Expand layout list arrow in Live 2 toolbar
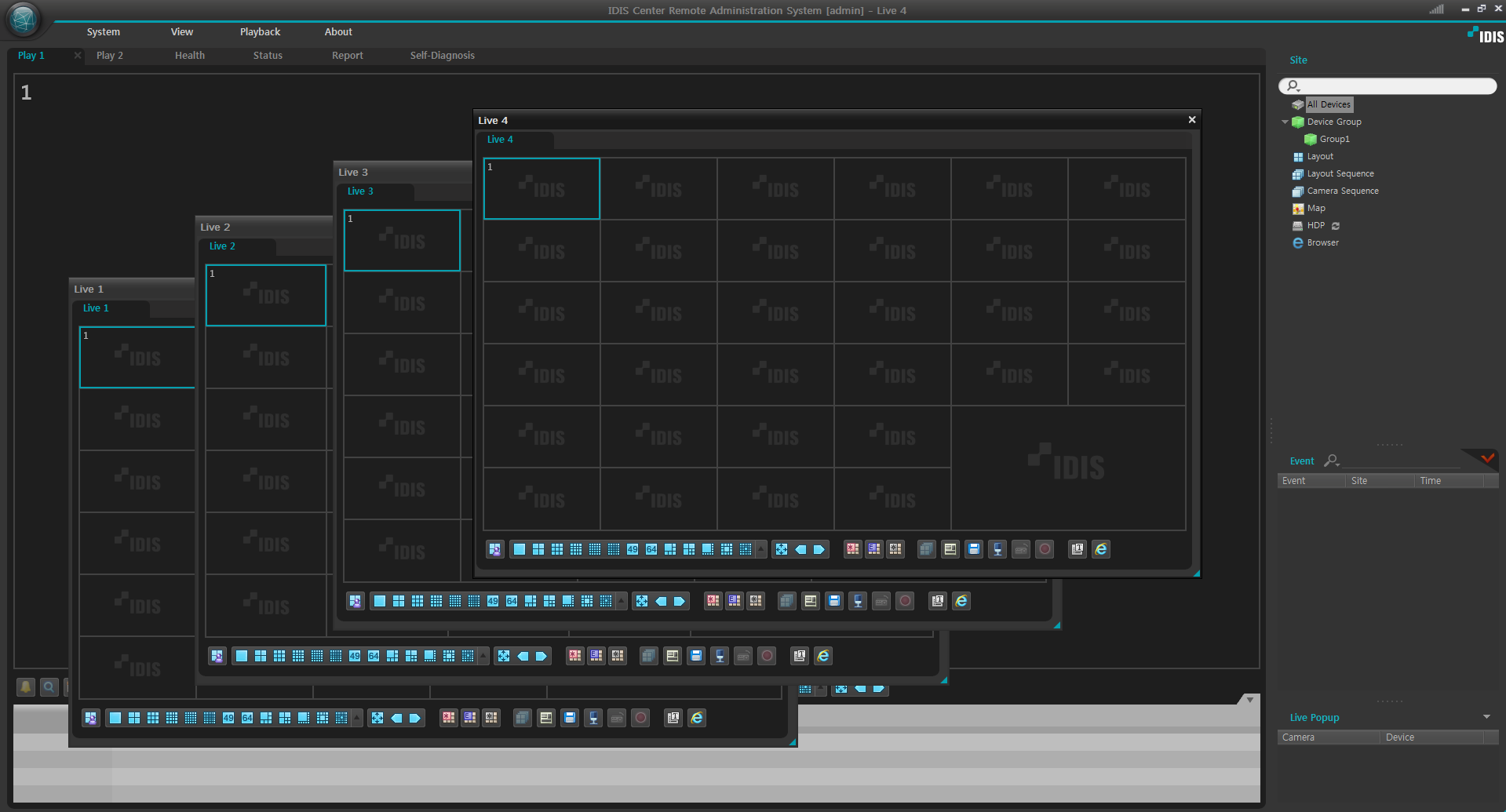 click(483, 656)
